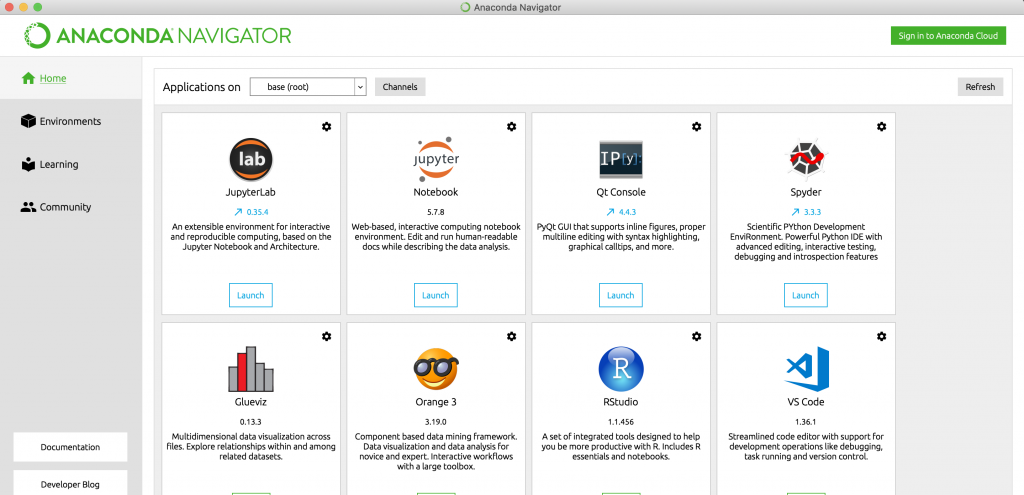Click the Orange 3 version 3.19.0
Screen dimensions: 1024x495
click(436, 422)
